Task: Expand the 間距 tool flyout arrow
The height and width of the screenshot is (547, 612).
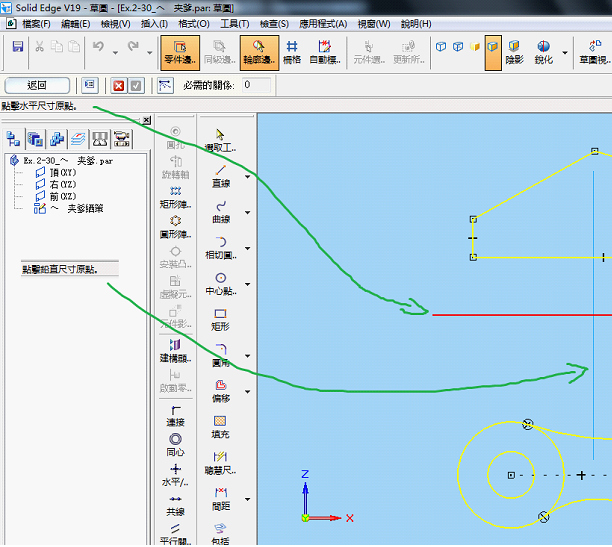Action: [247, 500]
